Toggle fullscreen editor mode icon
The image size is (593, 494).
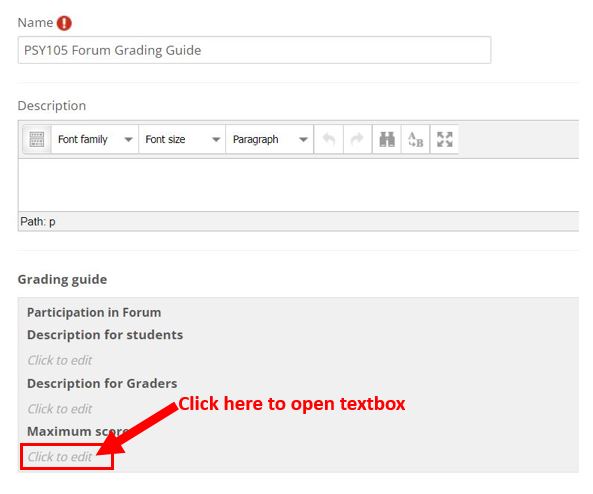(444, 140)
